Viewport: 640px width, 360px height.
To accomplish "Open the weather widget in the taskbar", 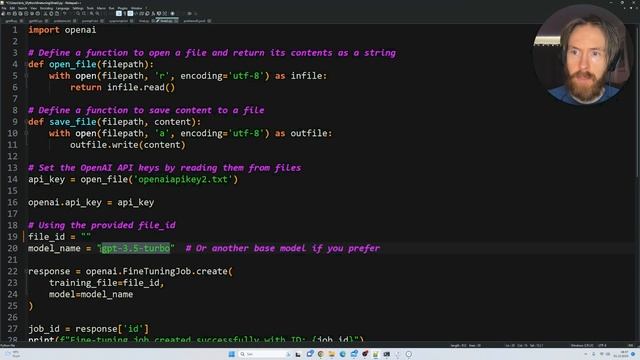I will click(12, 354).
